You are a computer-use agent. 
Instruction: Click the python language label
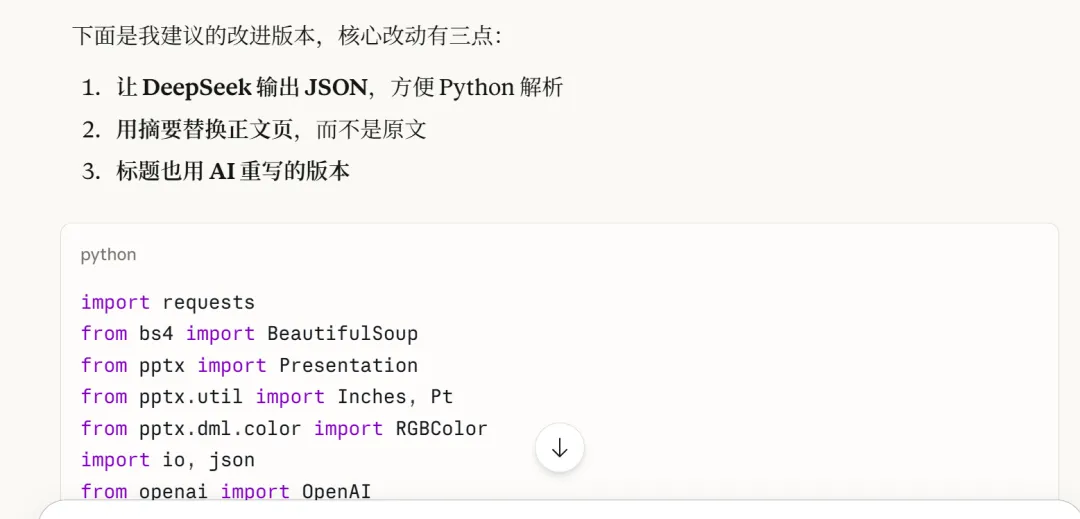point(108,255)
